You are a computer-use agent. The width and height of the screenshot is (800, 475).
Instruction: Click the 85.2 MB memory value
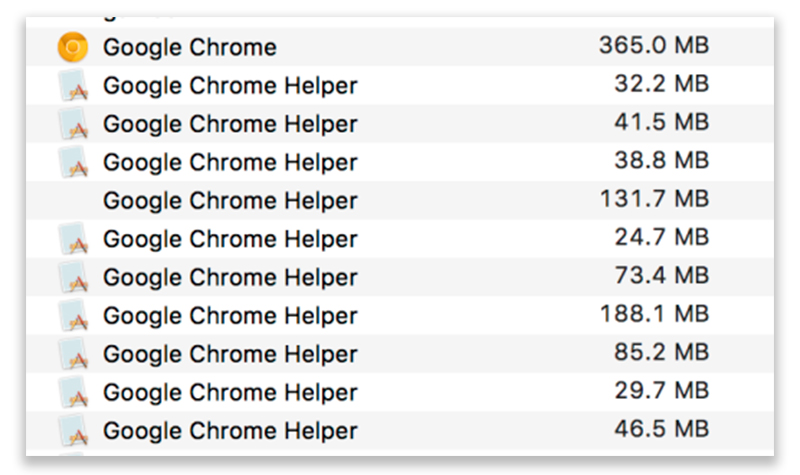click(x=661, y=353)
